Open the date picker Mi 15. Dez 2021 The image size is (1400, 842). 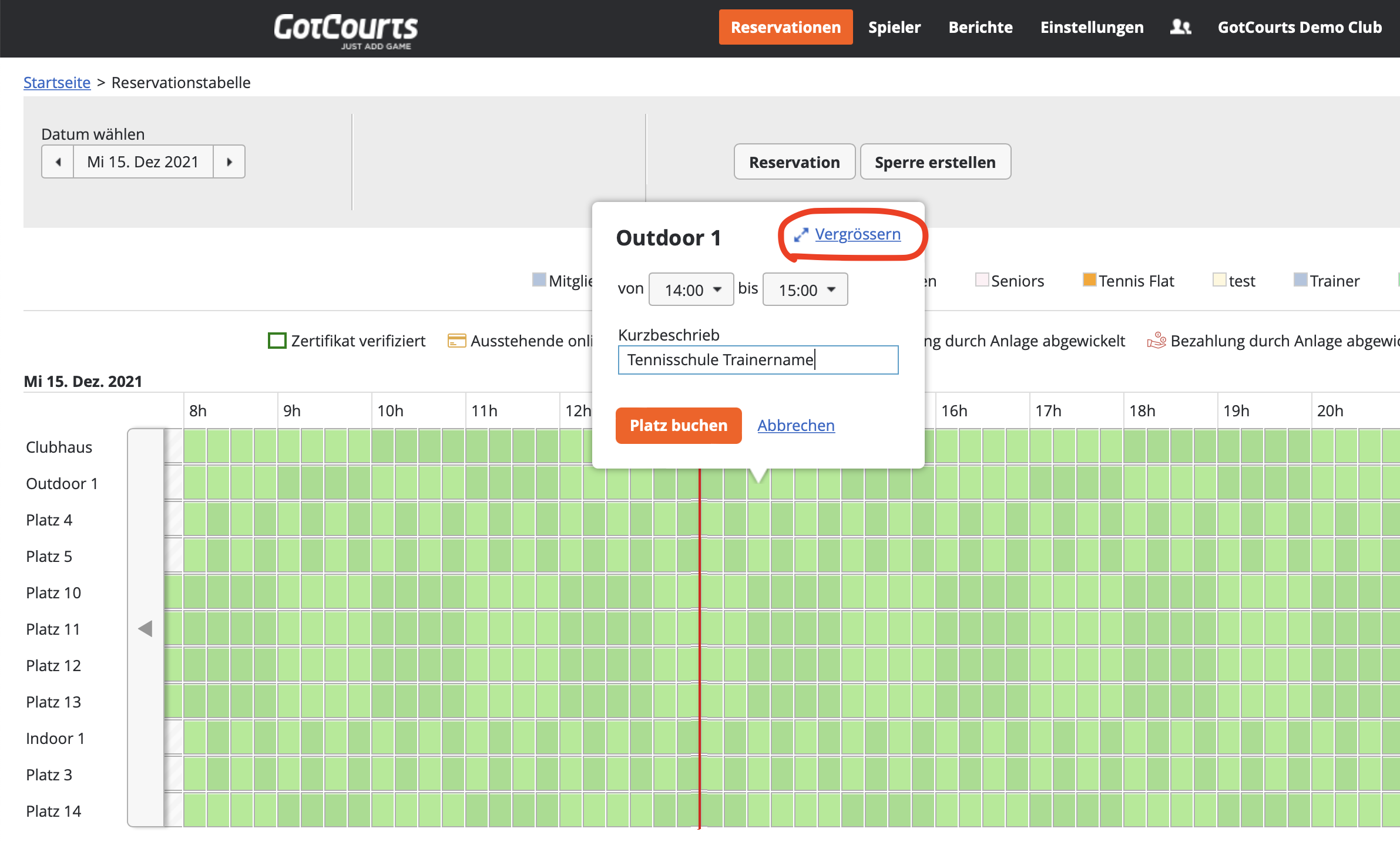(x=143, y=161)
